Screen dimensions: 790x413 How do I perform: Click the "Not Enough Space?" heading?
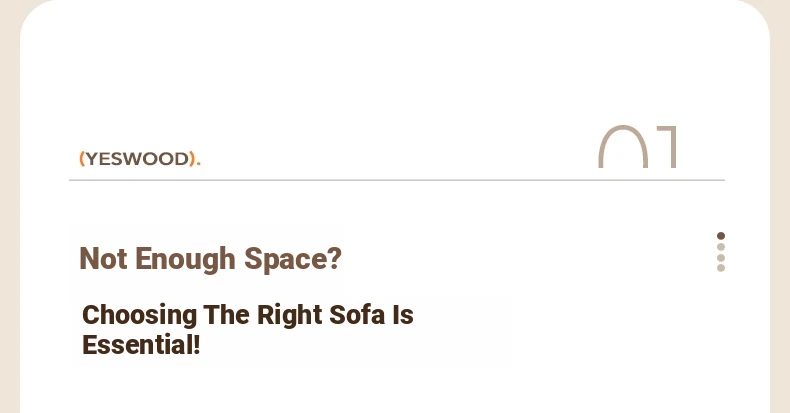(x=211, y=259)
